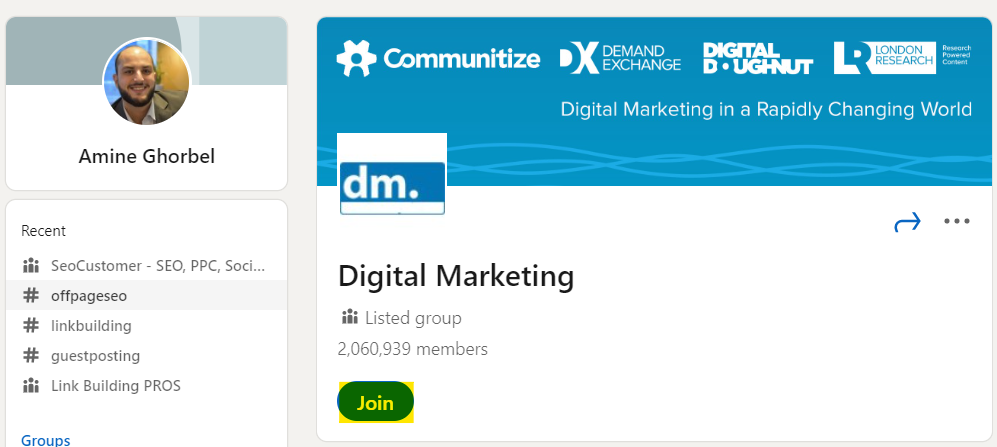Click the Listed group label
This screenshot has height=447, width=997.
(413, 318)
